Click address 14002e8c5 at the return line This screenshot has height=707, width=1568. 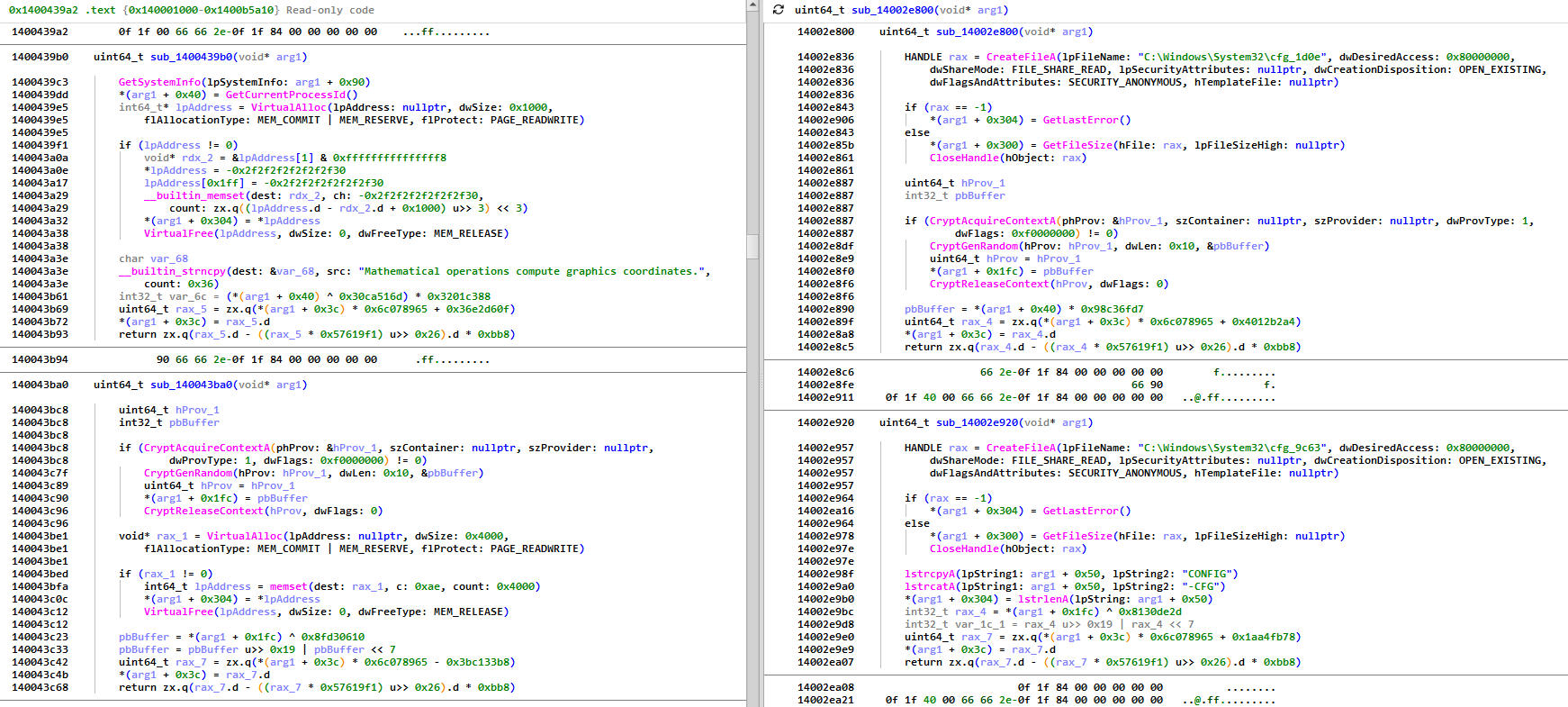[825, 347]
